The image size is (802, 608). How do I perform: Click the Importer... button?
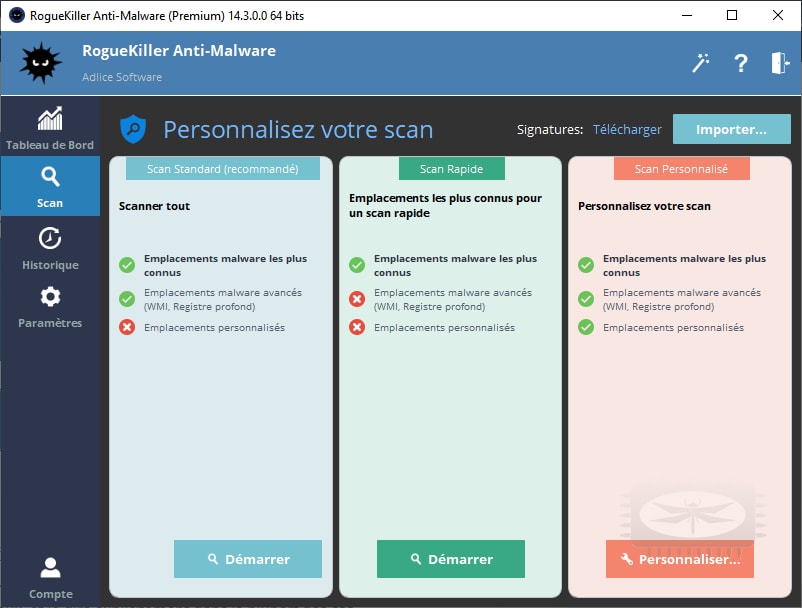tap(731, 129)
